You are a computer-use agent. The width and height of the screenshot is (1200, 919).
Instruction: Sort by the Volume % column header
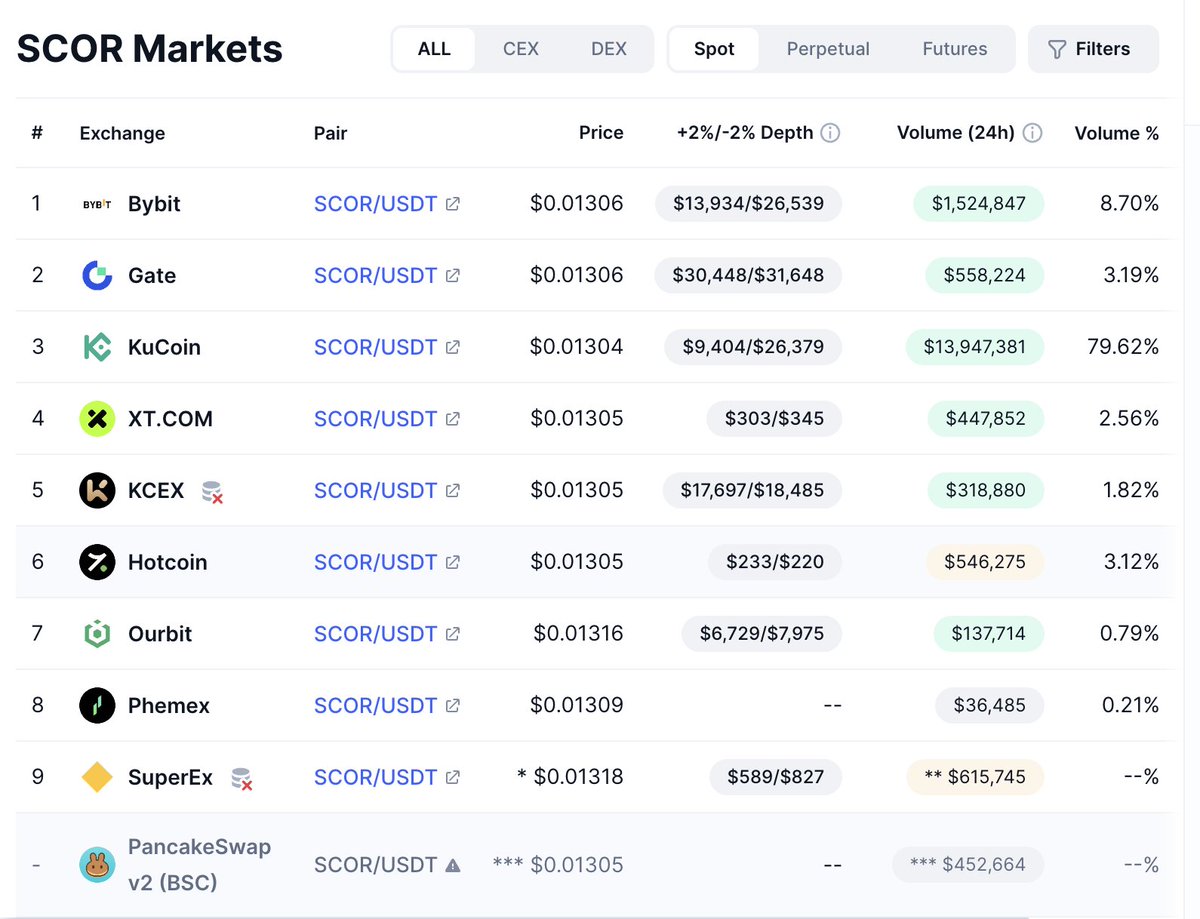click(x=1116, y=133)
